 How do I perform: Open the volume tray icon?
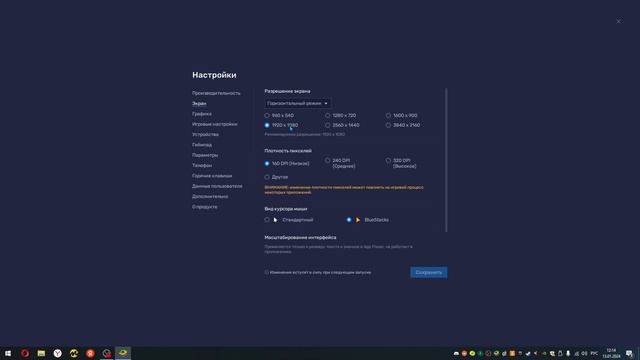[x=584, y=353]
